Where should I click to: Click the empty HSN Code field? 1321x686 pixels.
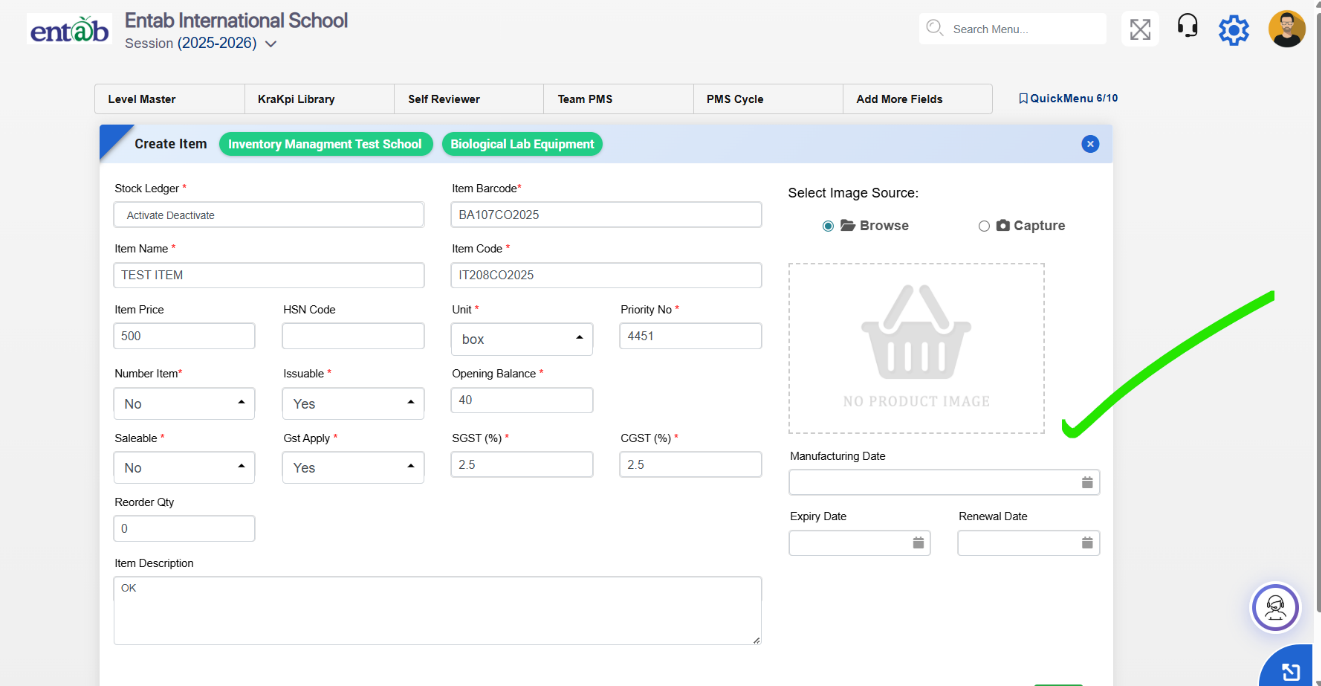click(x=353, y=336)
